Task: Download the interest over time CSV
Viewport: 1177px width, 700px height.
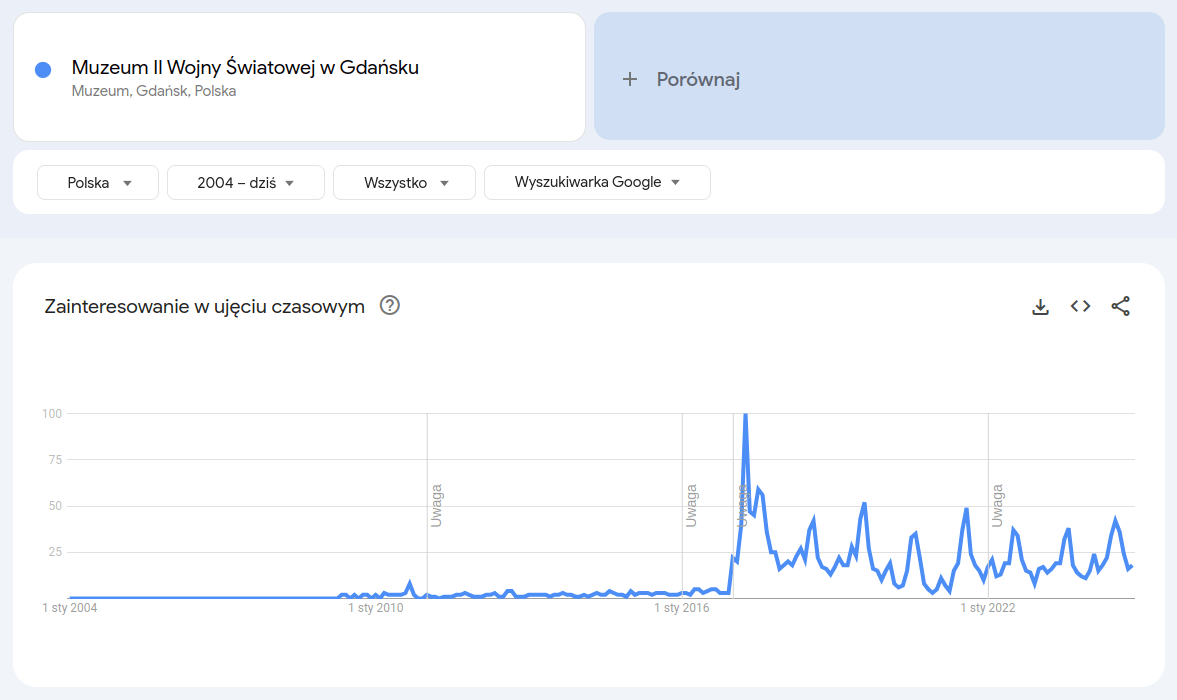Action: [1040, 307]
